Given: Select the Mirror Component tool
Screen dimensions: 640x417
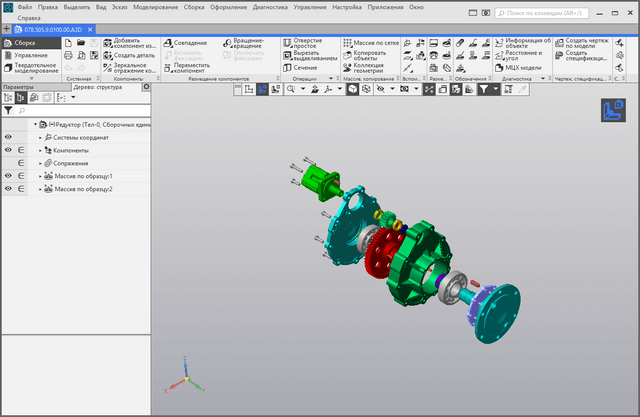Looking at the screenshot, I should point(107,68).
